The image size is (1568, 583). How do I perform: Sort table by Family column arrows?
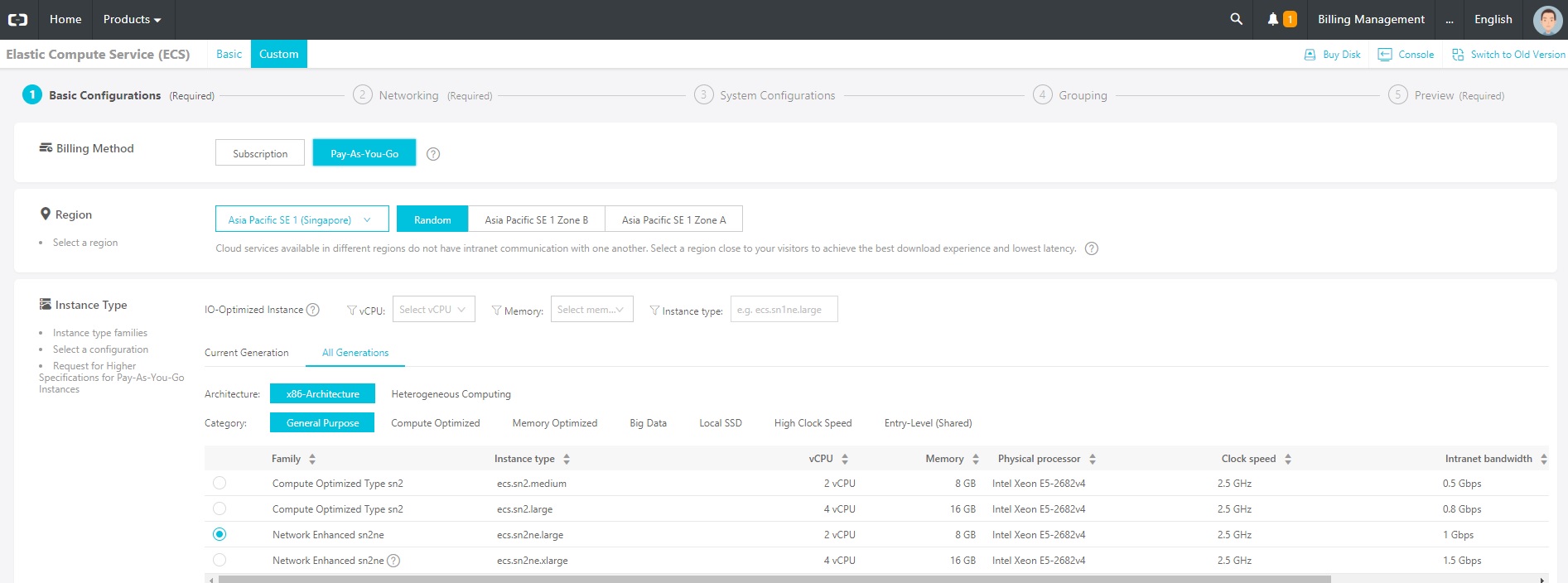[312, 459]
